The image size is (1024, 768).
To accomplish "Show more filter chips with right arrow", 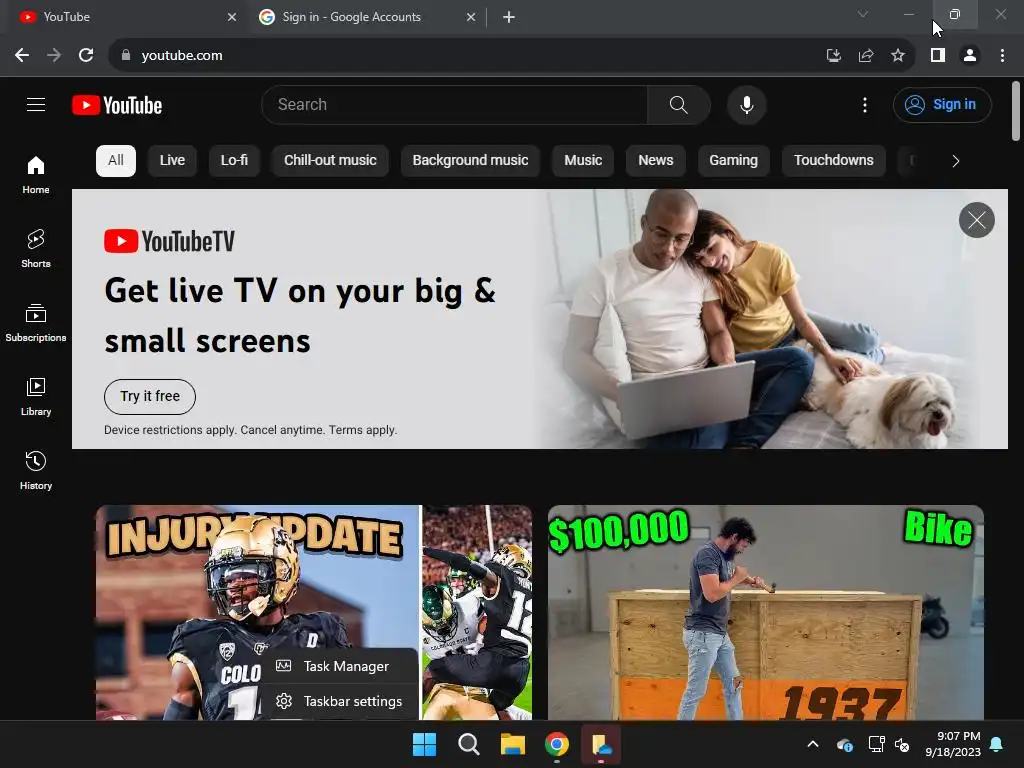I will (x=955, y=161).
